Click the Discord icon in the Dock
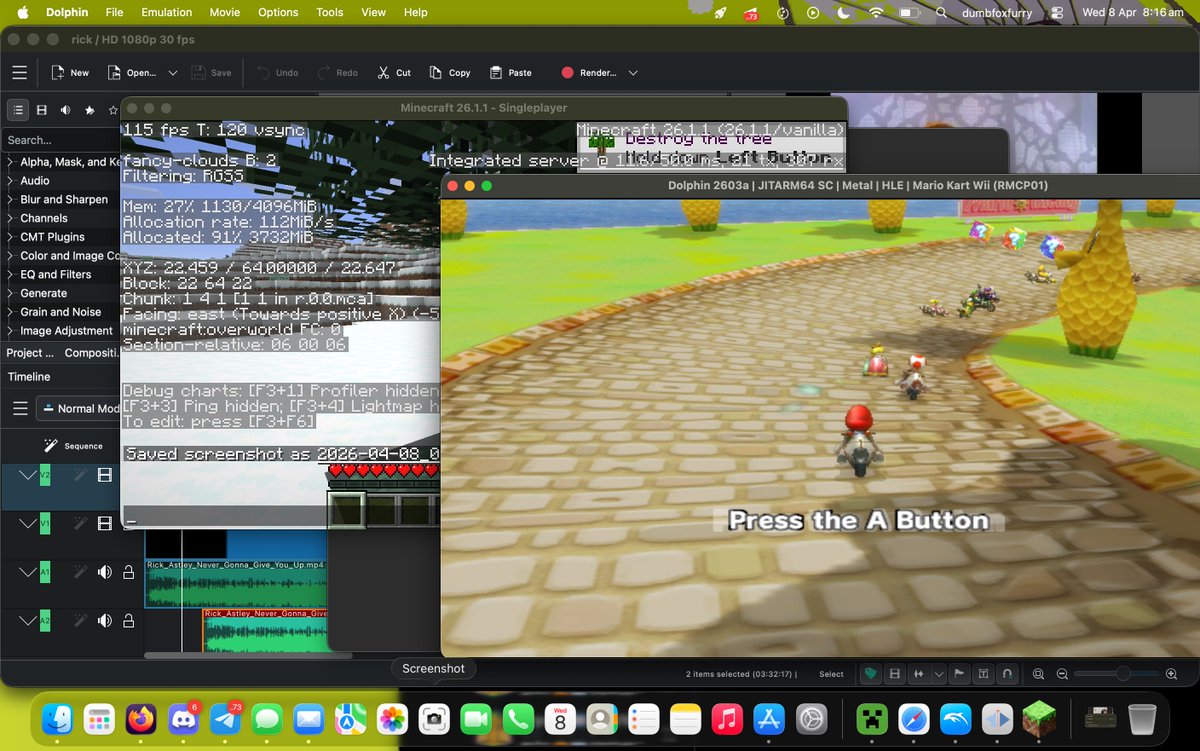Screen dimensions: 1200x751 [x=182, y=718]
